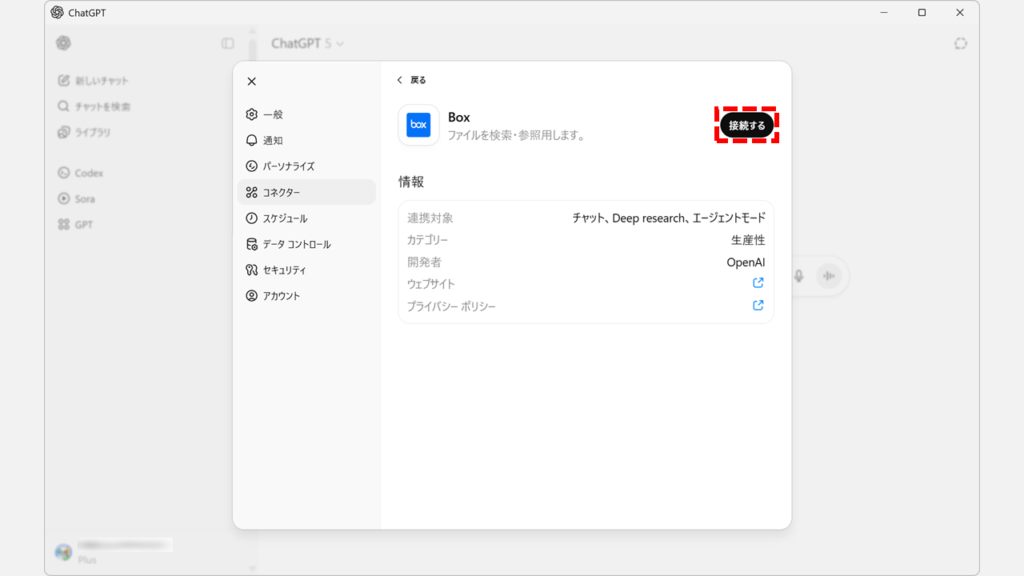Click the 生産性 category value

748,240
